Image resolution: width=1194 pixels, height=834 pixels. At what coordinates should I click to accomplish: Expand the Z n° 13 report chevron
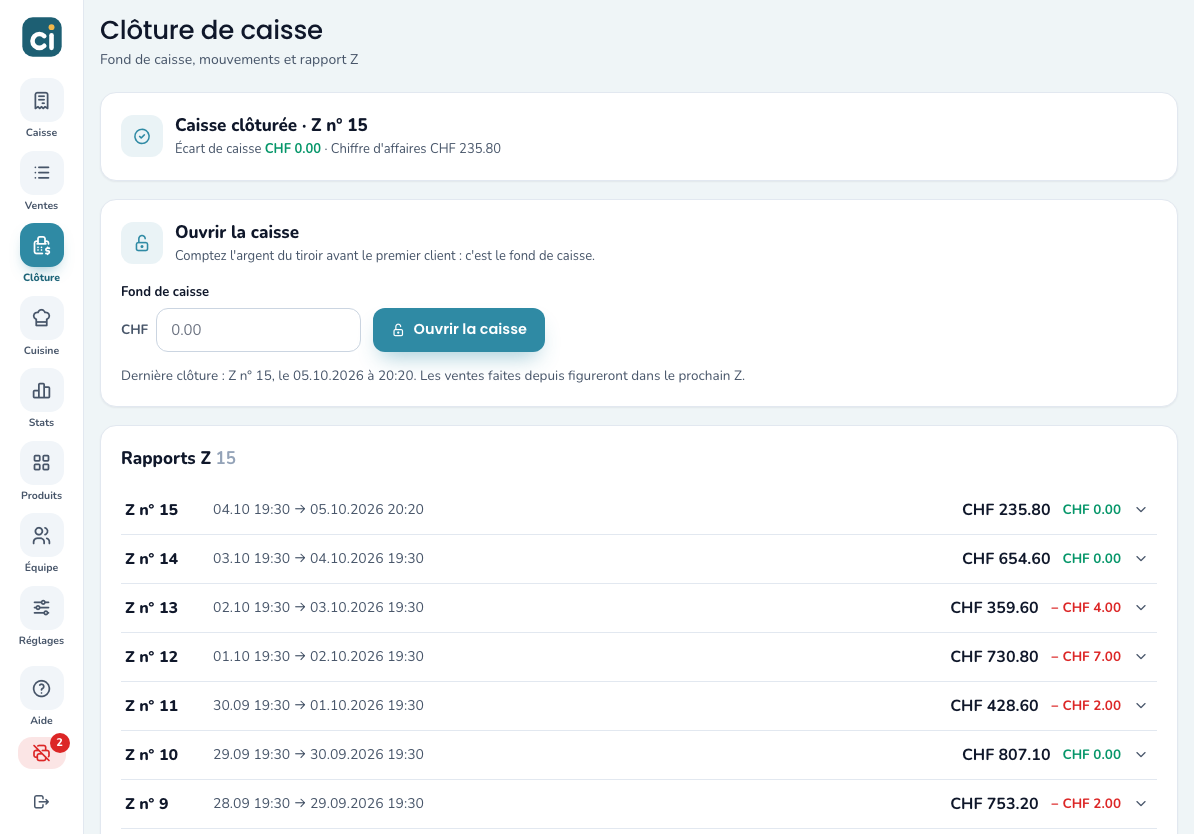(1141, 607)
